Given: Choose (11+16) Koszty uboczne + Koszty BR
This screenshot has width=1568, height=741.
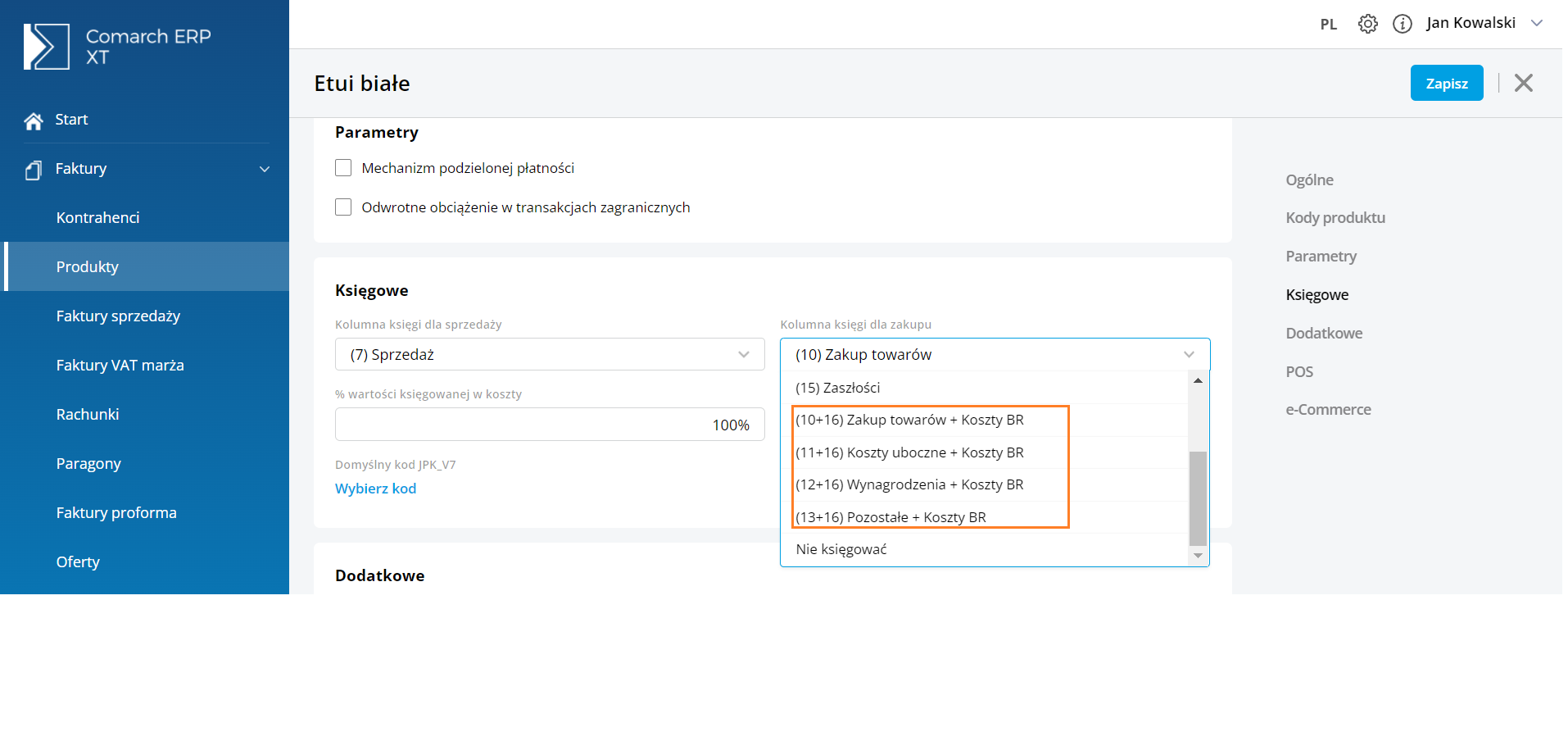Looking at the screenshot, I should point(984,452).
